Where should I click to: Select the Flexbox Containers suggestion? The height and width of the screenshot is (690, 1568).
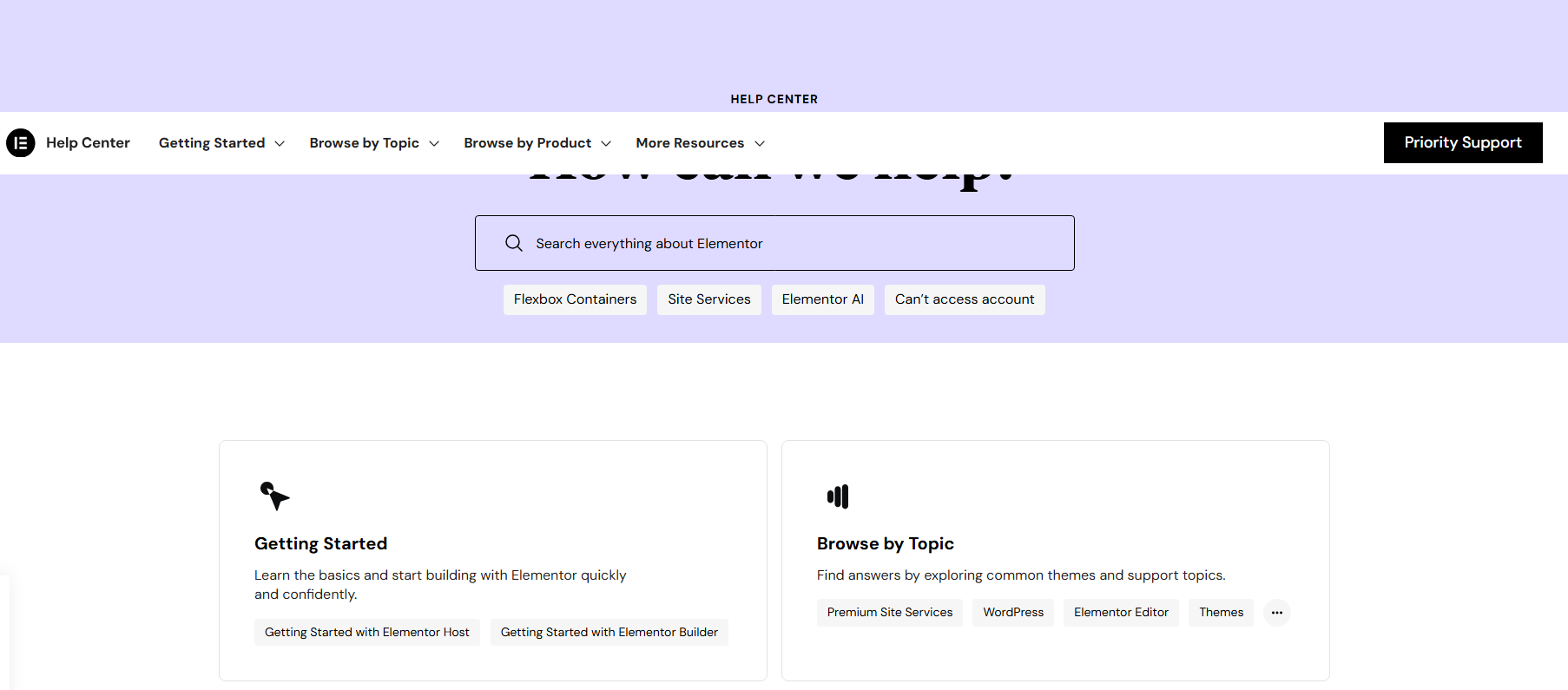[x=575, y=299]
